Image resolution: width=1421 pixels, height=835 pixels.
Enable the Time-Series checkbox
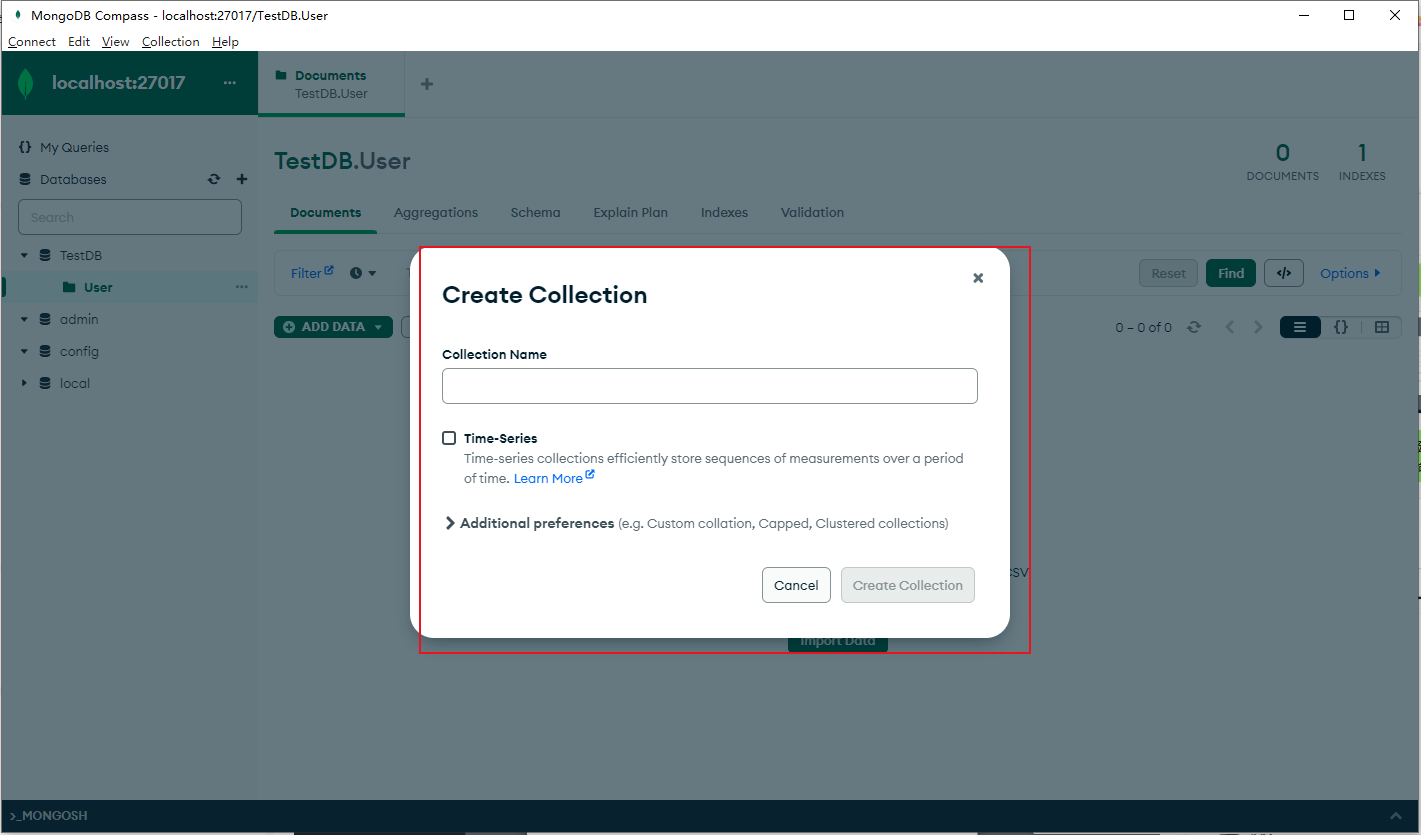[x=449, y=438]
